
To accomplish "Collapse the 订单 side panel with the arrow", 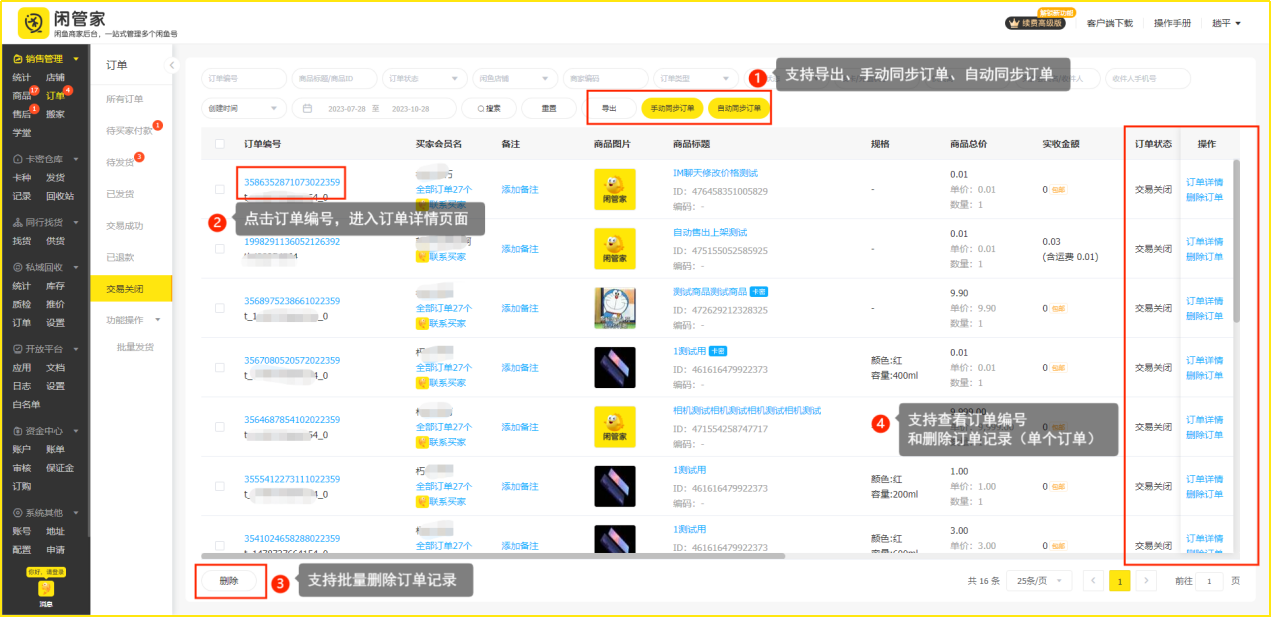I will click(x=171, y=65).
